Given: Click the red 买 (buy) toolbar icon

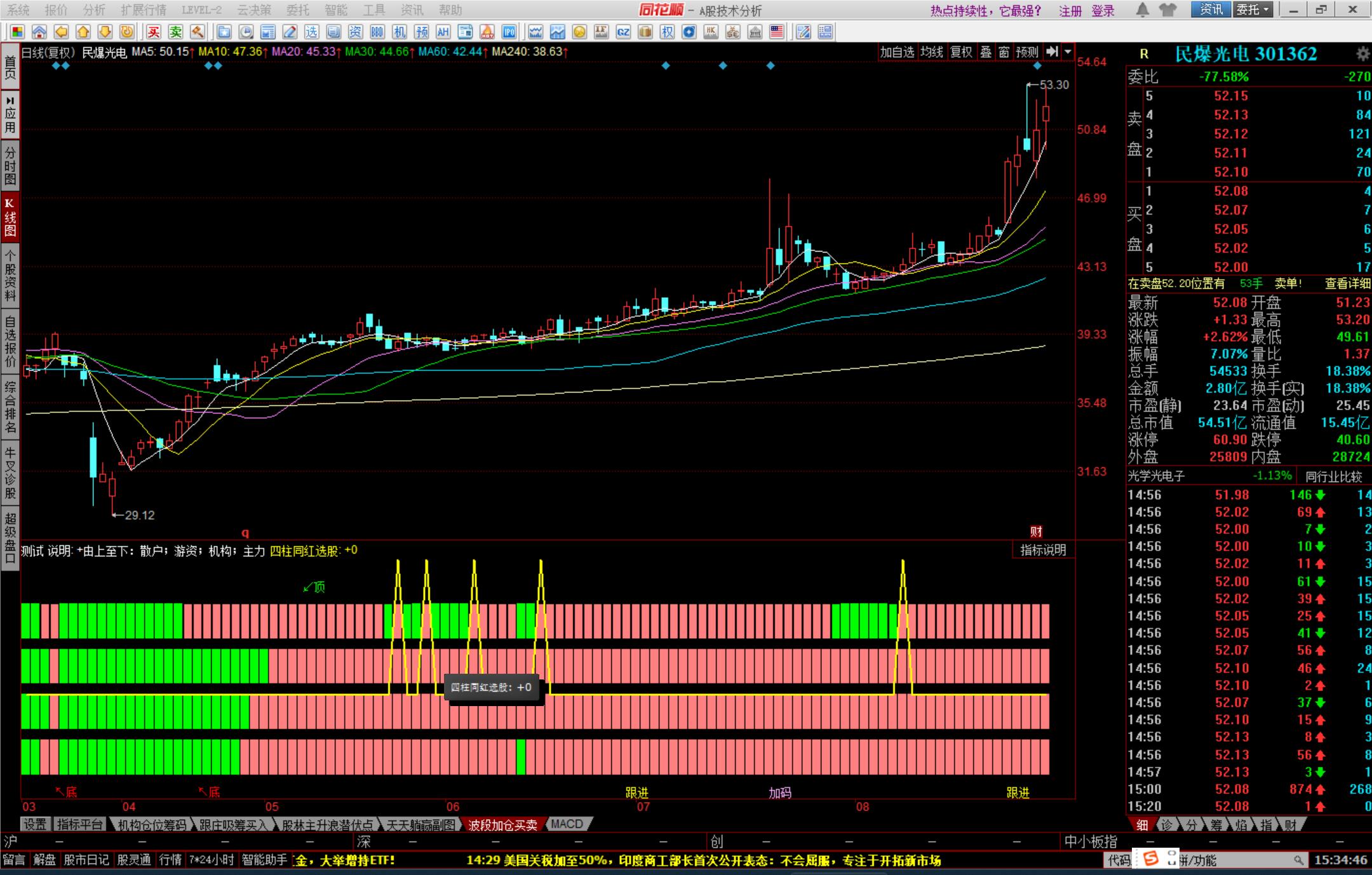Looking at the screenshot, I should tap(154, 32).
